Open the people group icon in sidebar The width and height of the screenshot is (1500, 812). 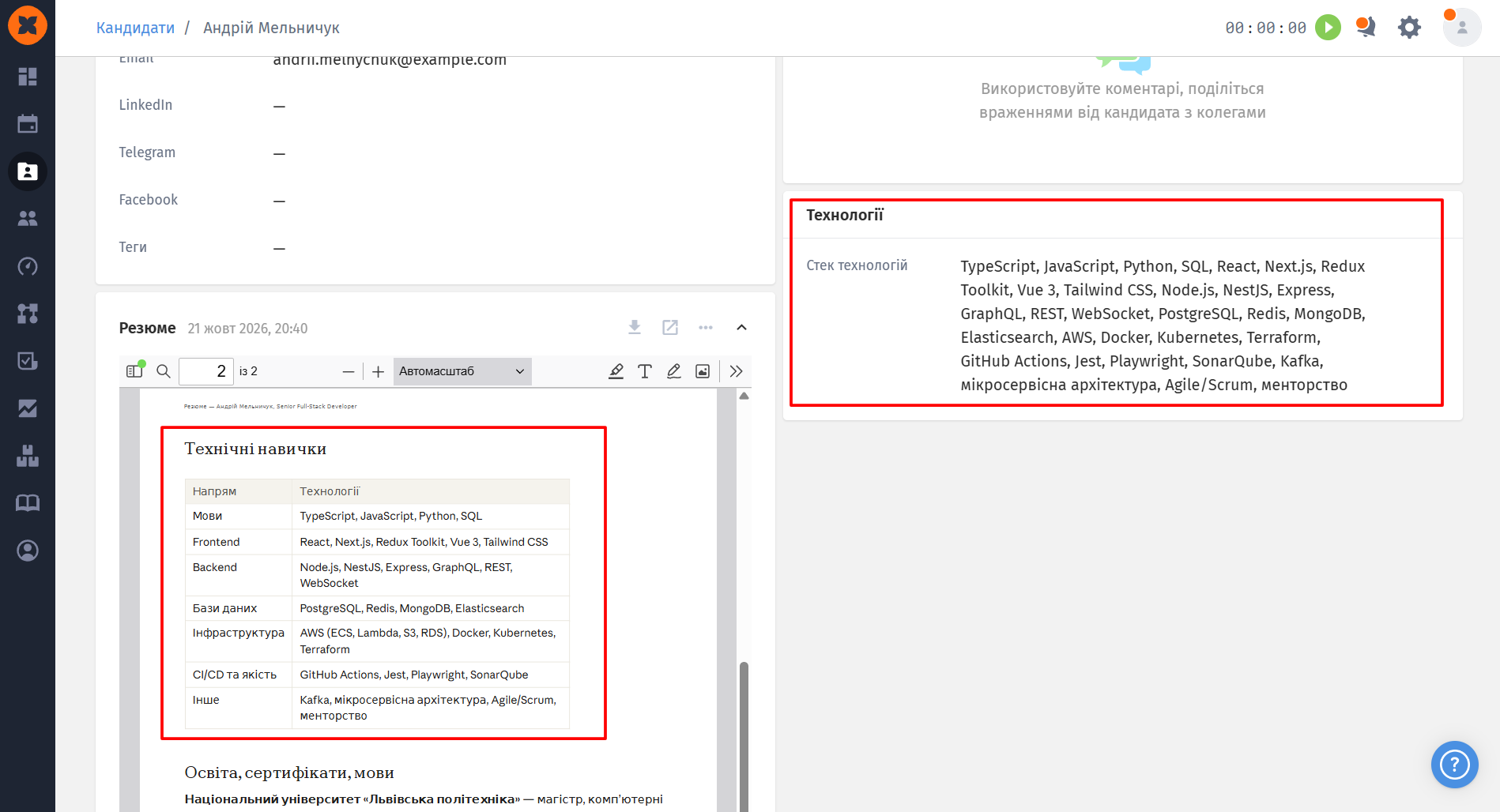28,219
